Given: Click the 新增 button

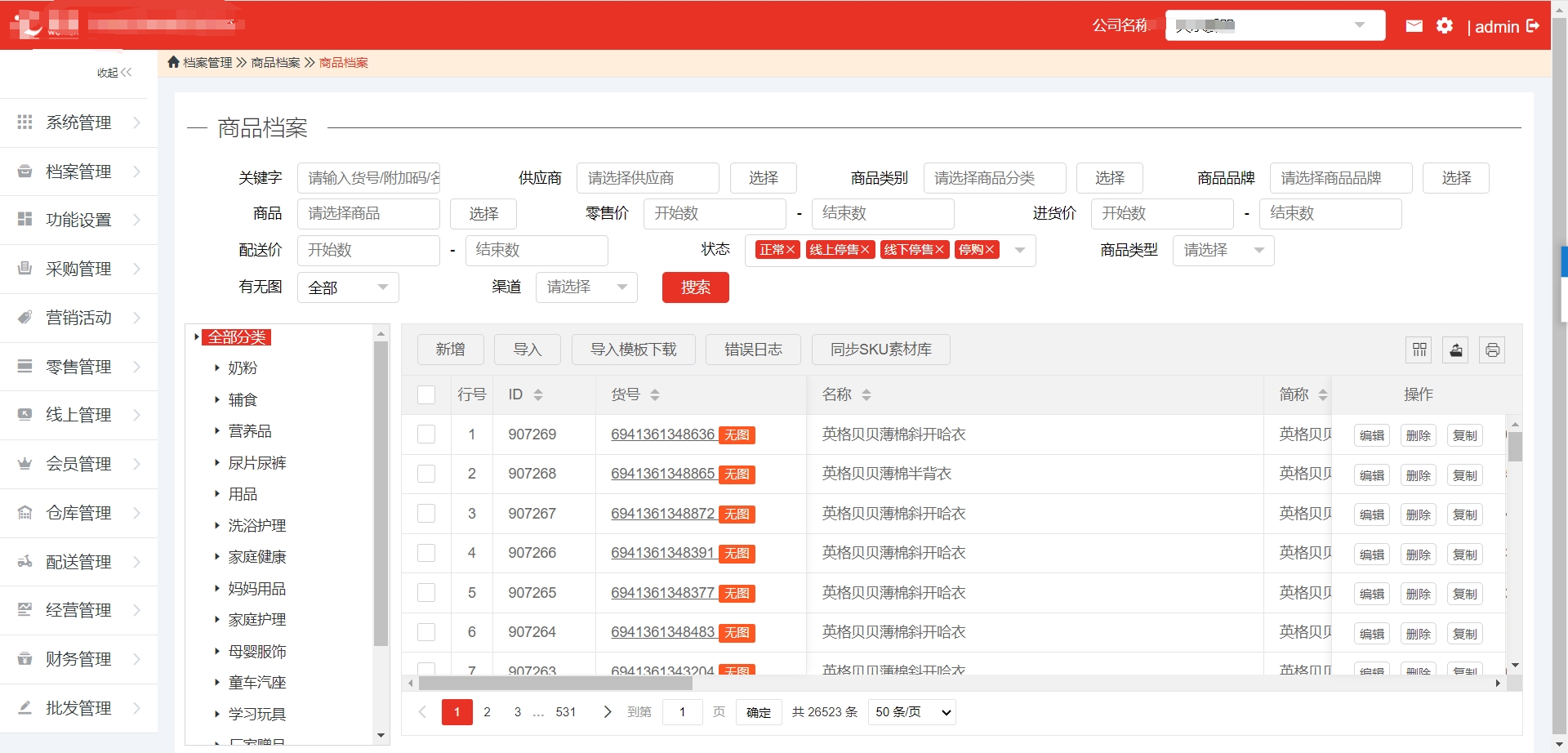Looking at the screenshot, I should point(450,350).
